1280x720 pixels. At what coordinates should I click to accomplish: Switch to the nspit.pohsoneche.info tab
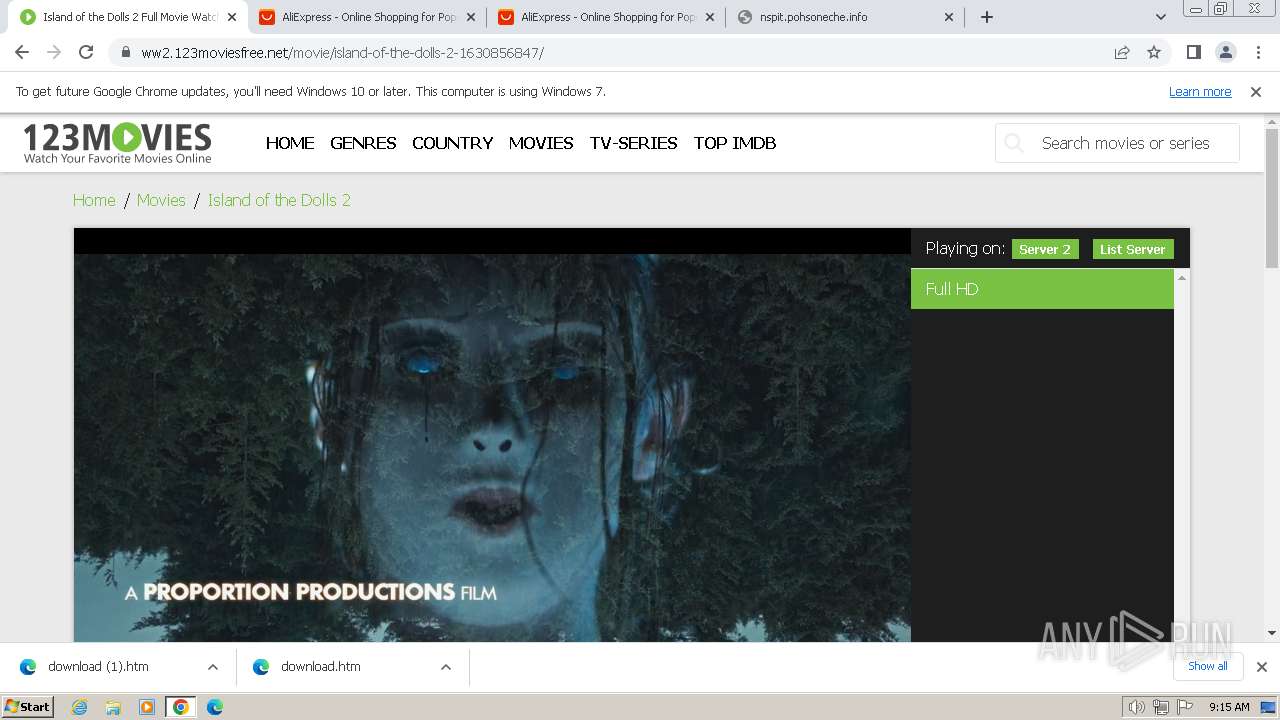[x=846, y=17]
